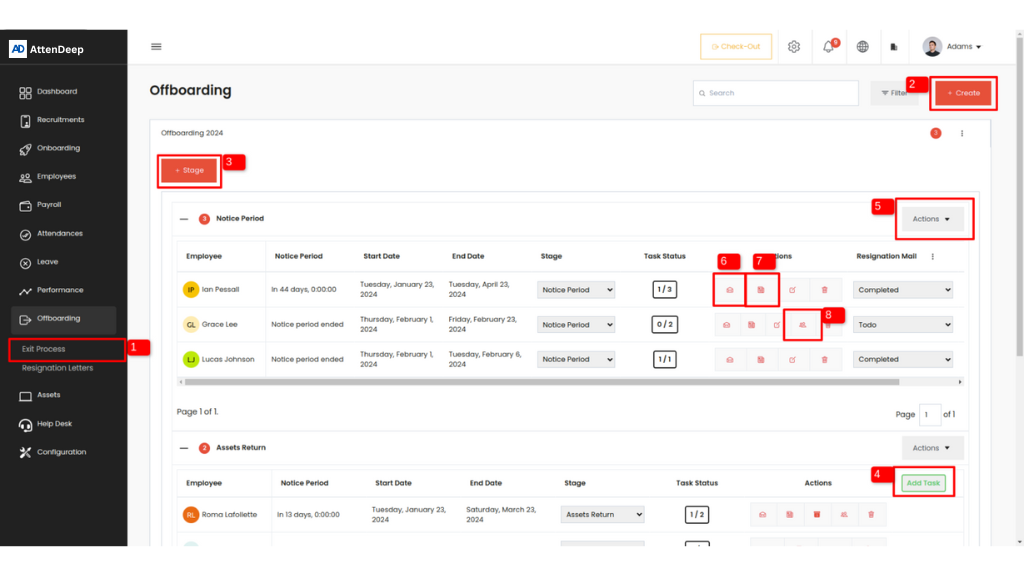
Task: Collapse the Assets Return stage section
Action: [x=184, y=448]
